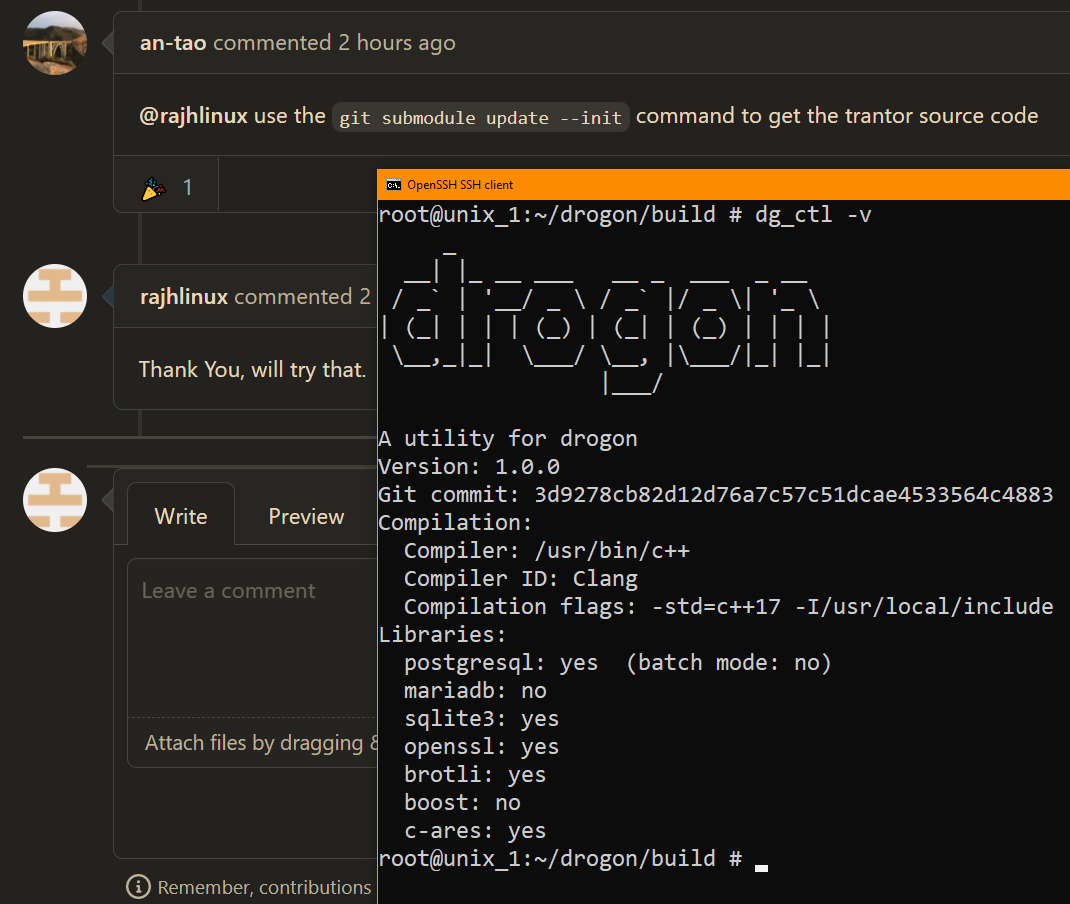Click the avatar next to the comment editor
This screenshot has width=1070, height=904.
click(55, 500)
